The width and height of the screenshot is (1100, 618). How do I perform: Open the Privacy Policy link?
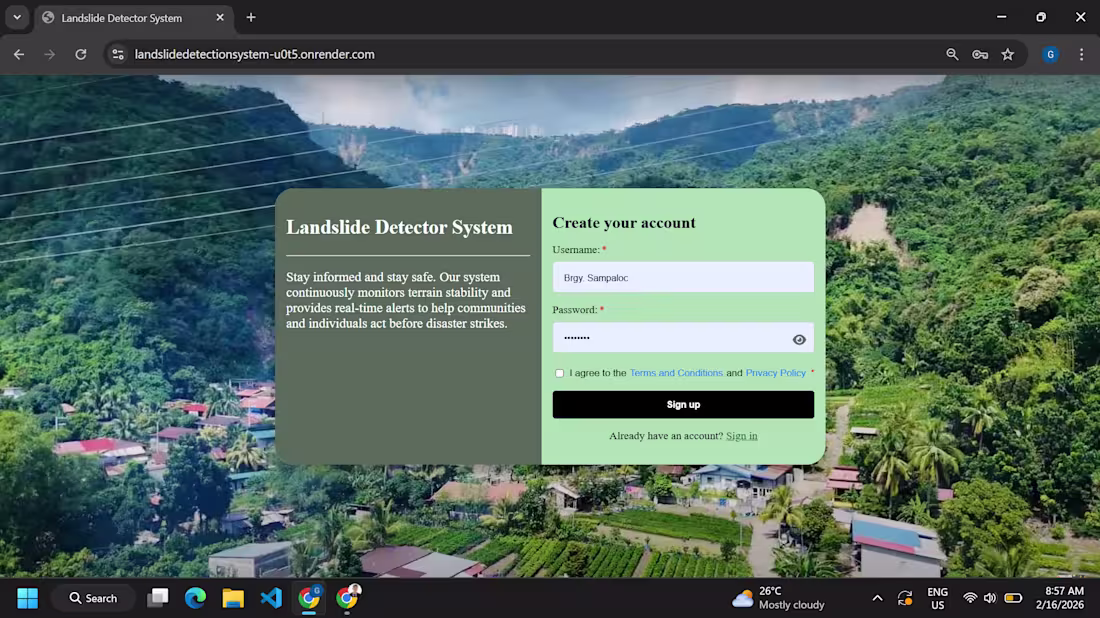[x=775, y=372]
